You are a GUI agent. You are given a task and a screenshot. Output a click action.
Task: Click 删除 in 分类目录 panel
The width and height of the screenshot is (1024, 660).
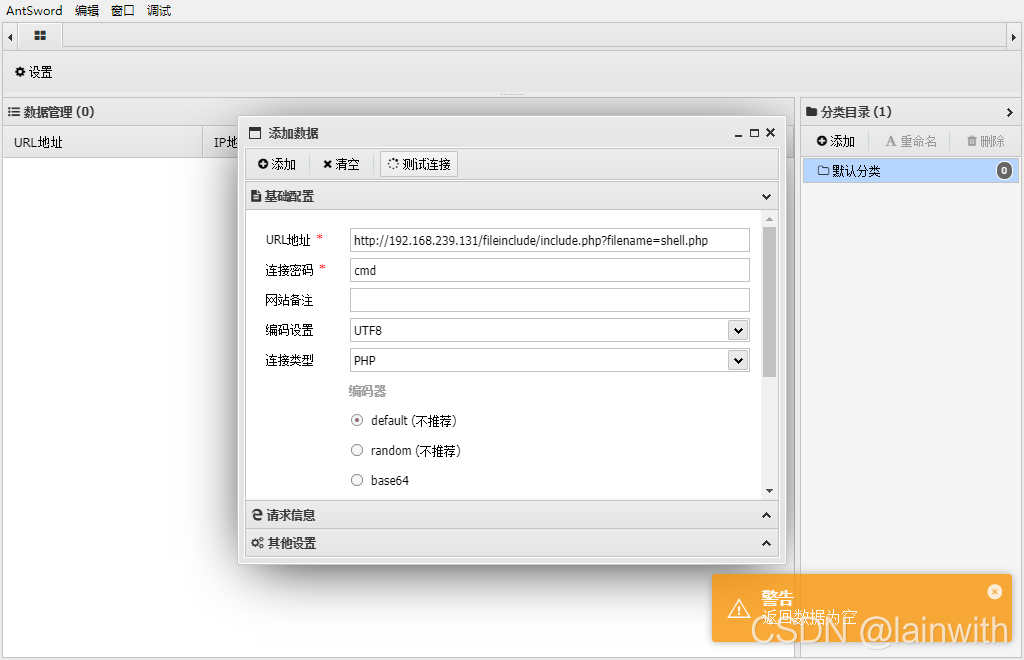point(985,141)
